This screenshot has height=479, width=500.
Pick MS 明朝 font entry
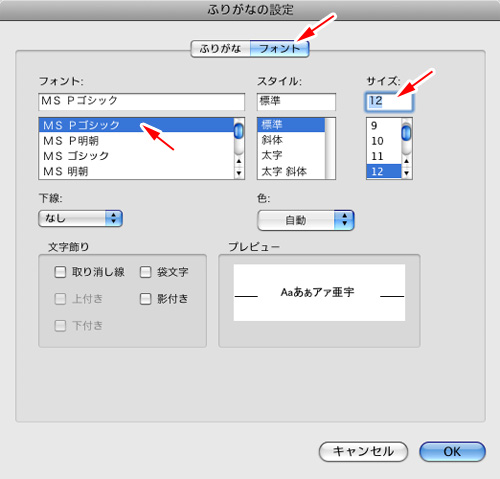click(137, 171)
